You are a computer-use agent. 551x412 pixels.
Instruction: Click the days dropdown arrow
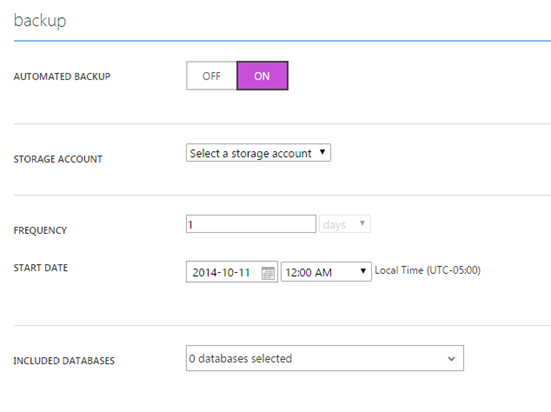coord(362,223)
